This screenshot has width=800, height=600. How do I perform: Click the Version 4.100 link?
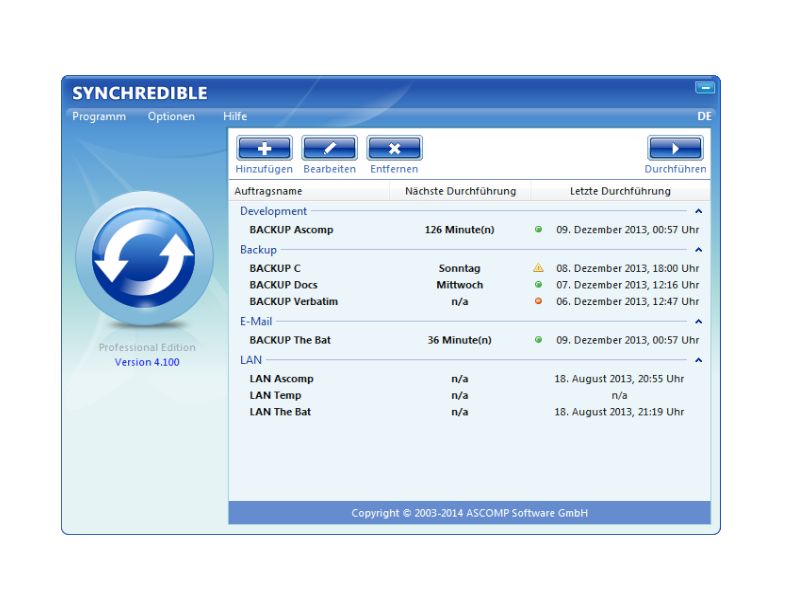click(147, 362)
